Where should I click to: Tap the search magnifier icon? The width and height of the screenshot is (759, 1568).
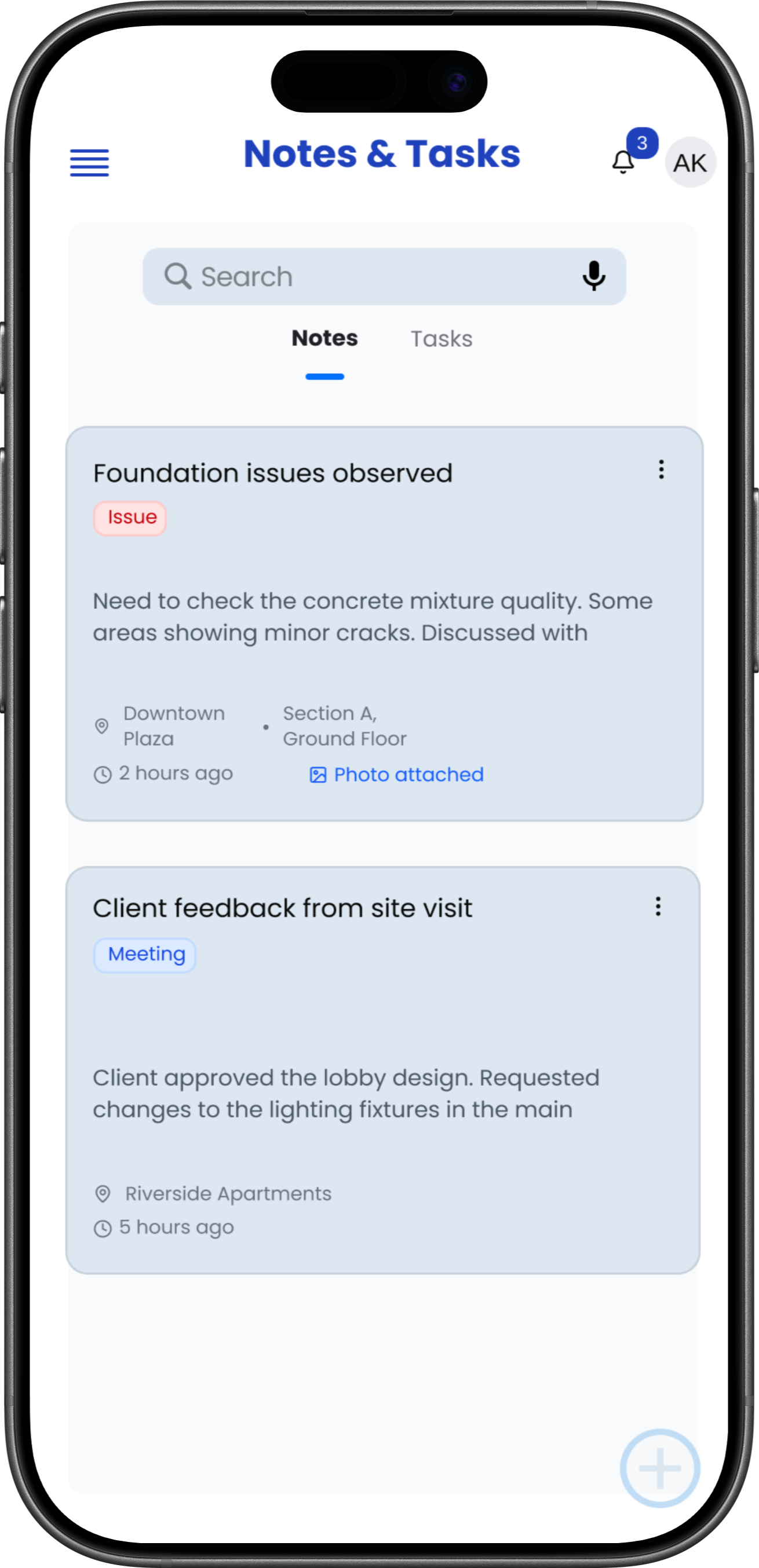(177, 276)
